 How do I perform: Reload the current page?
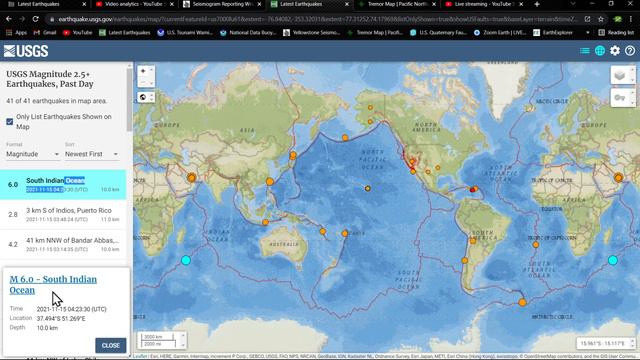(x=36, y=19)
